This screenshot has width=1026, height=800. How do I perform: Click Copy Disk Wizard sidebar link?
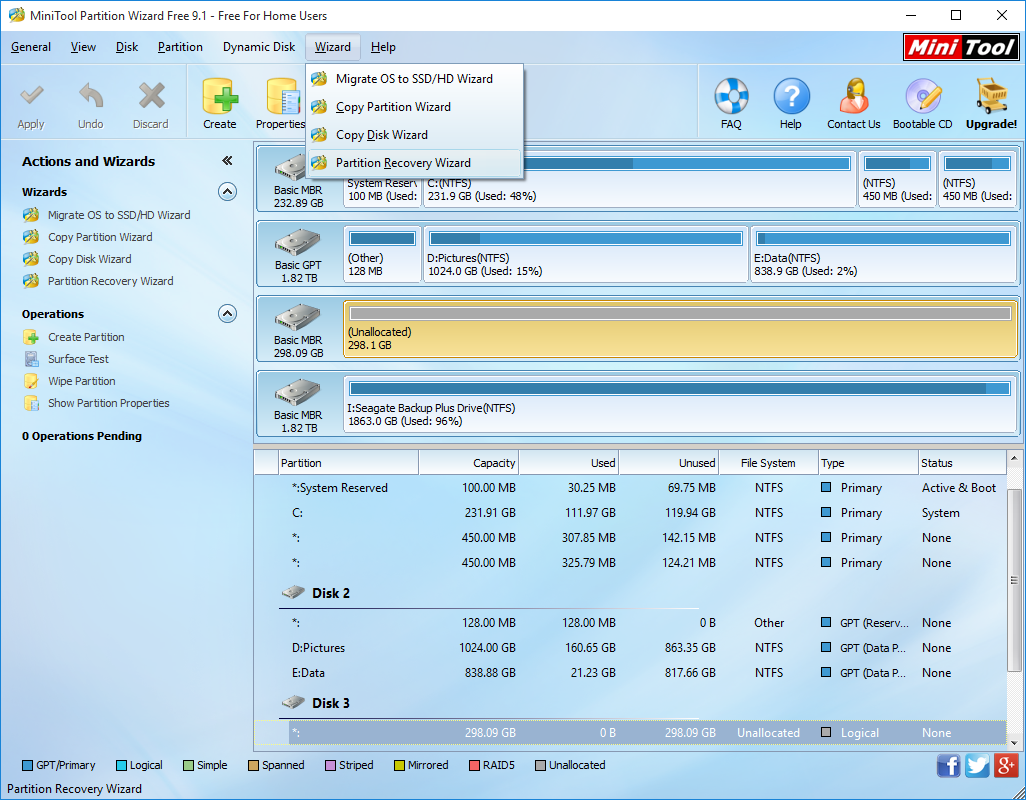[90, 259]
